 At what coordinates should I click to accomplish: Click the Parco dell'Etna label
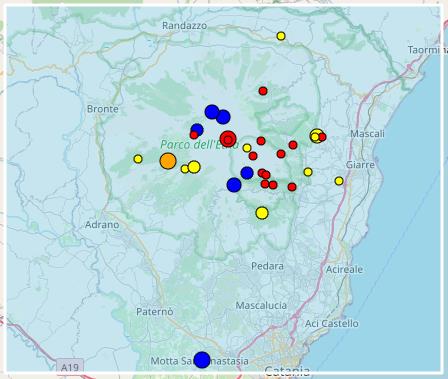coord(199,145)
